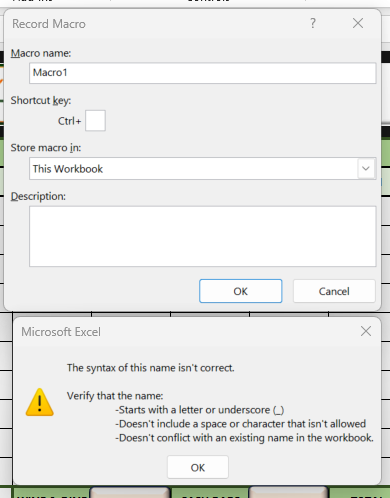Cancel the Record Macro dialog
This screenshot has width=390, height=498.
click(334, 291)
